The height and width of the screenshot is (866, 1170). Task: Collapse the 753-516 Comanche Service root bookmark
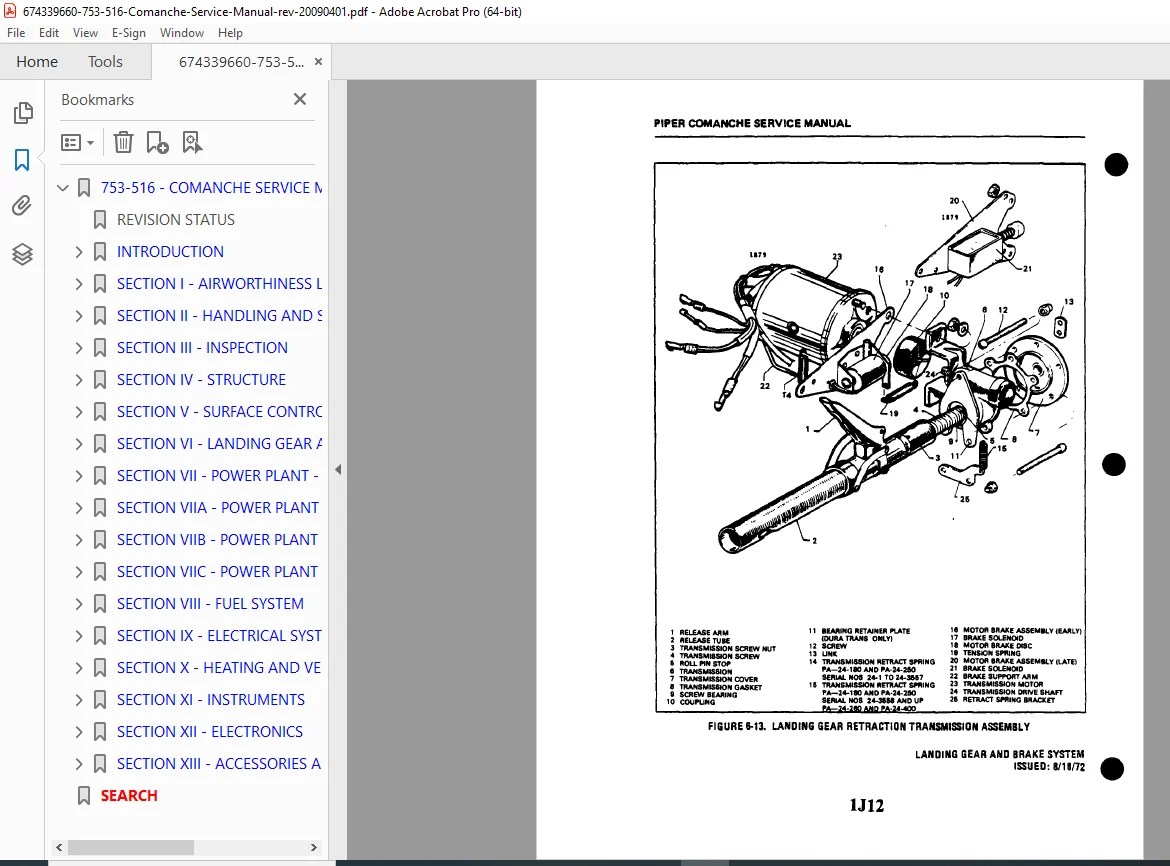pos(63,188)
